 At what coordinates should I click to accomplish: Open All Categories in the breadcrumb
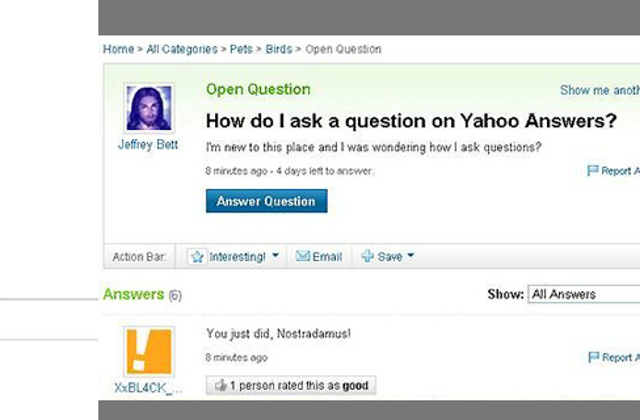[182, 49]
